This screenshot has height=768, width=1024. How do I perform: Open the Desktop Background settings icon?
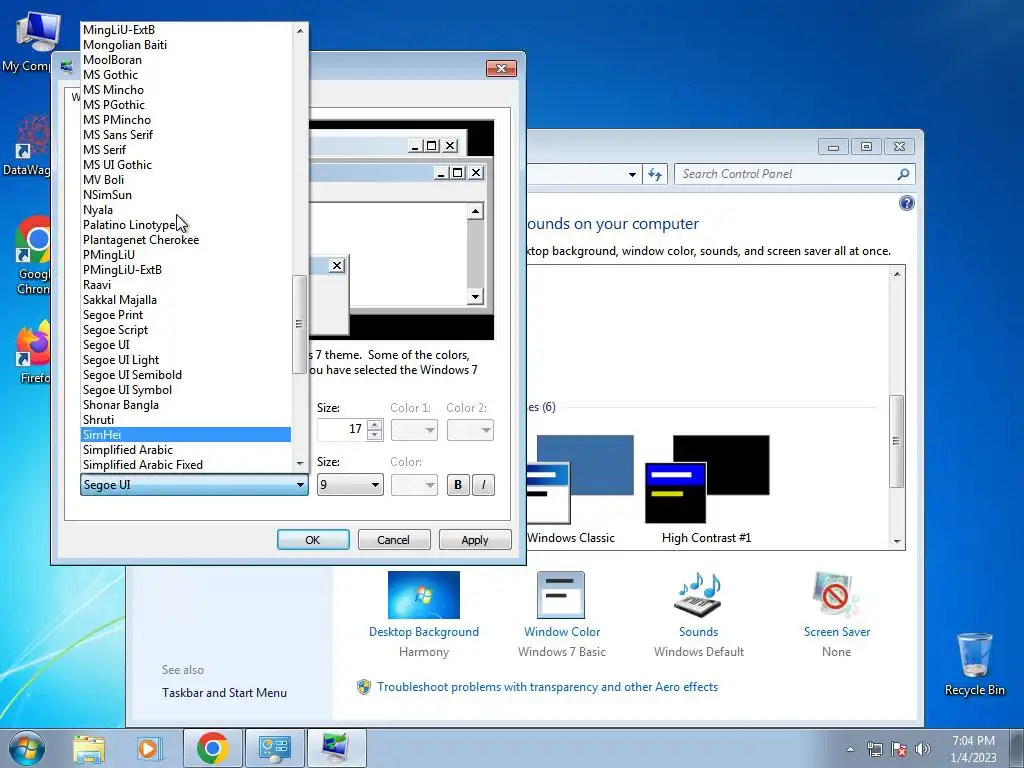click(423, 595)
